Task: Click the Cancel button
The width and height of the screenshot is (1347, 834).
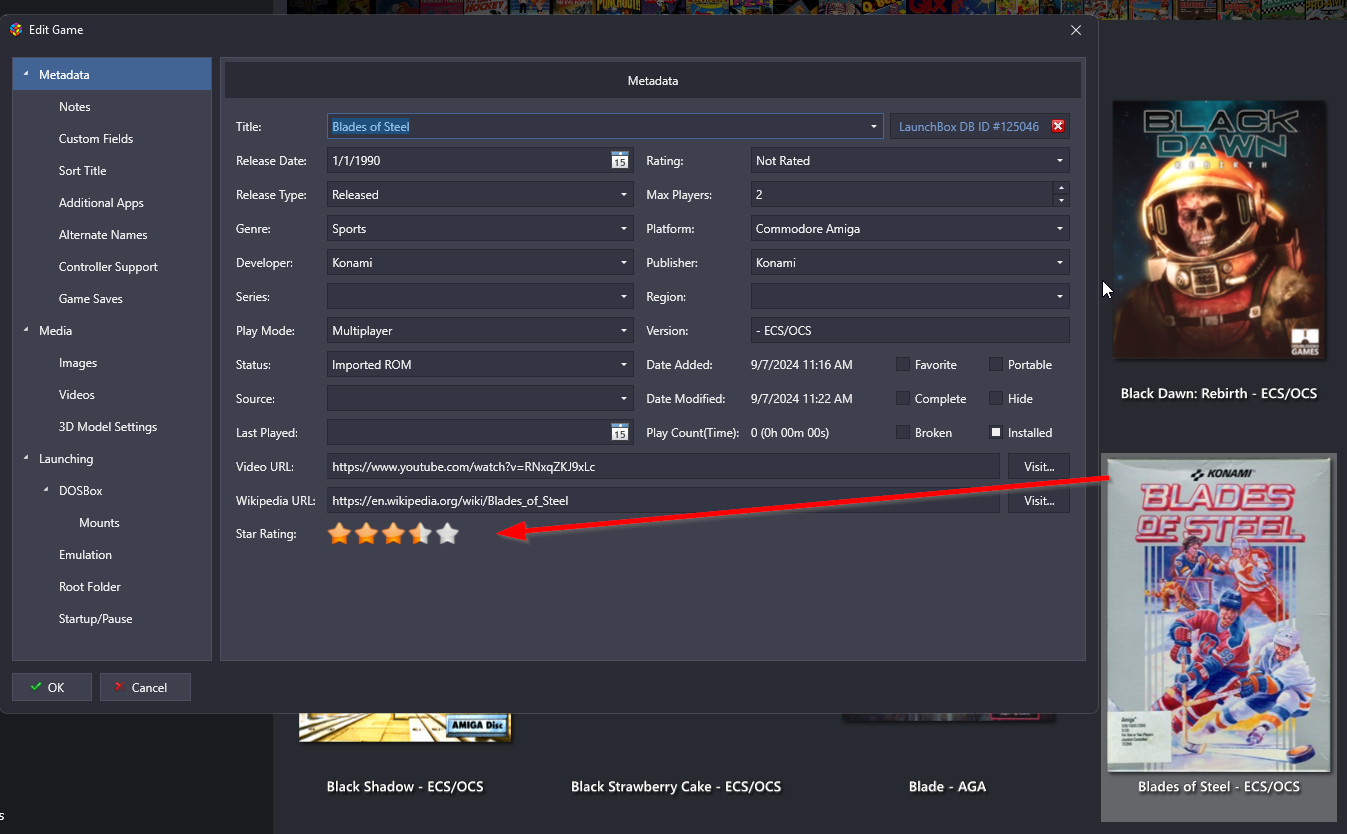Action: (145, 687)
